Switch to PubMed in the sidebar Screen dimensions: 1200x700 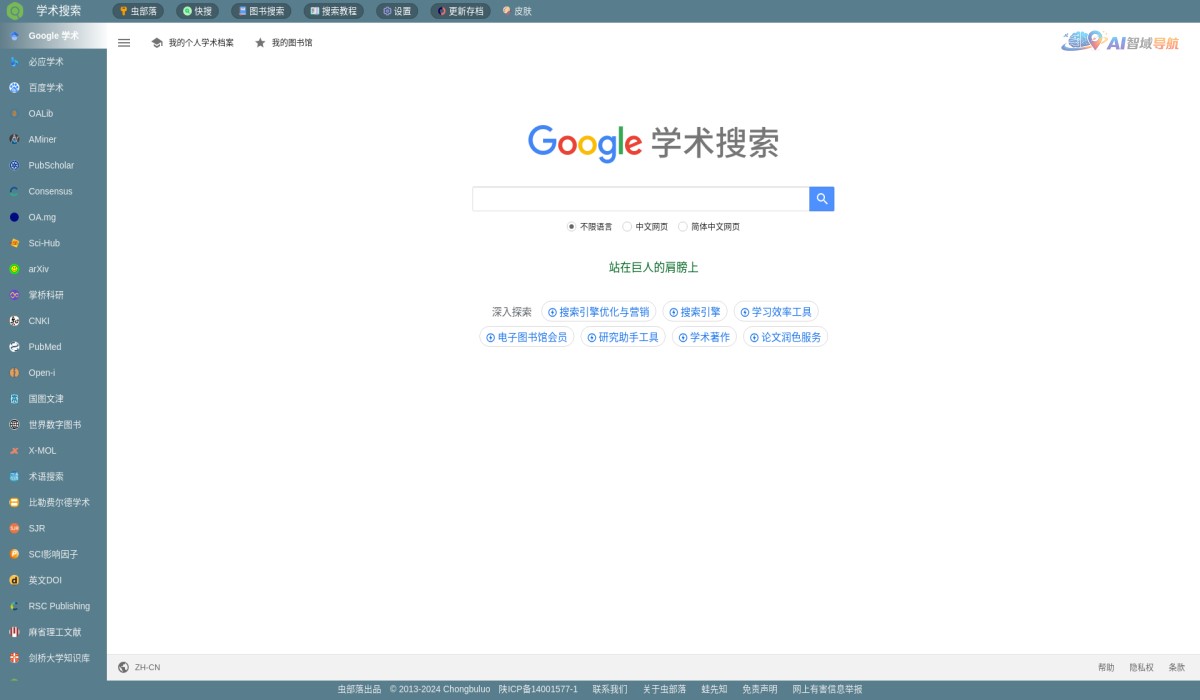[44, 347]
